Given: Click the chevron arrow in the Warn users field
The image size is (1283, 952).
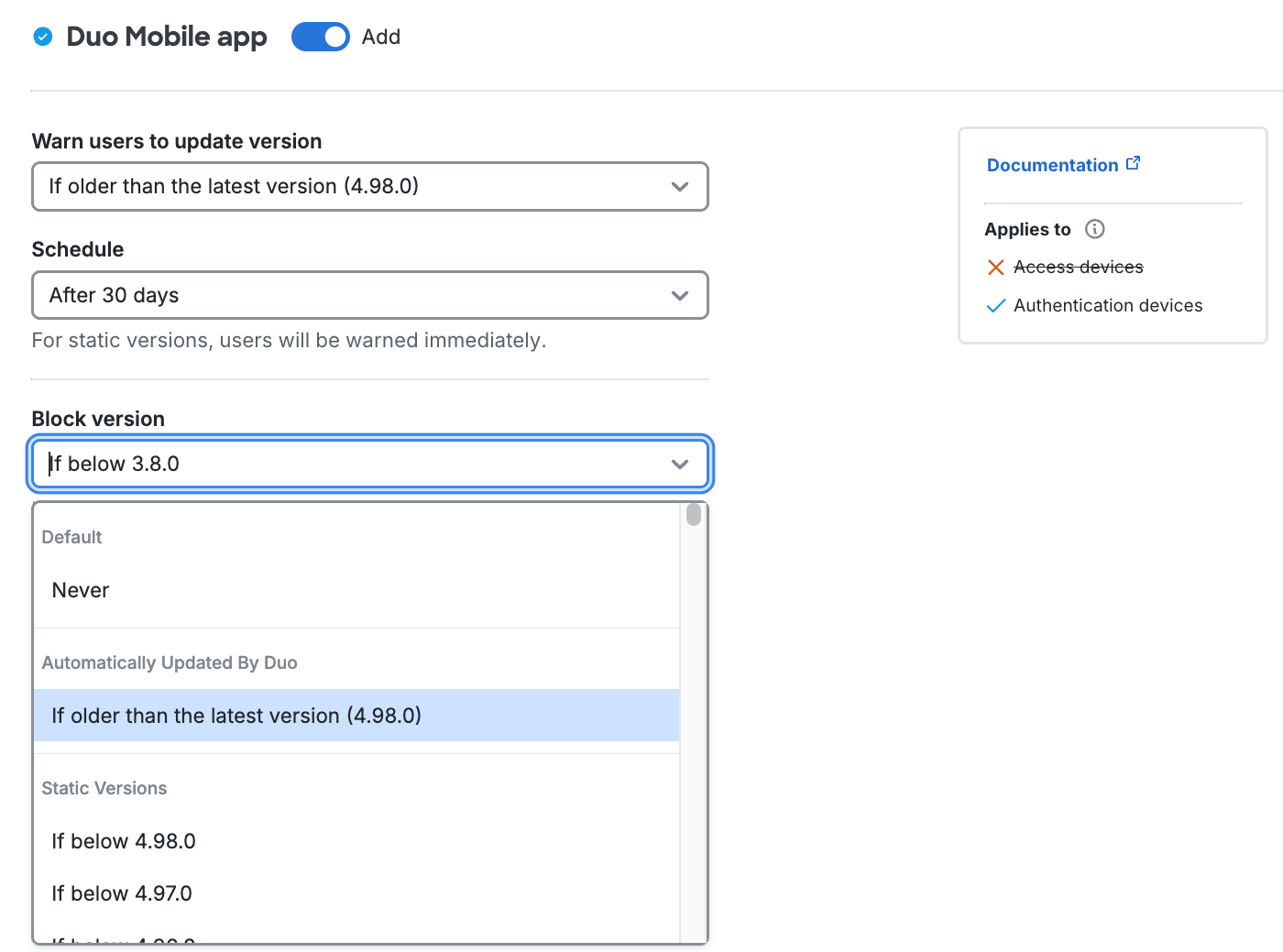Looking at the screenshot, I should [679, 186].
